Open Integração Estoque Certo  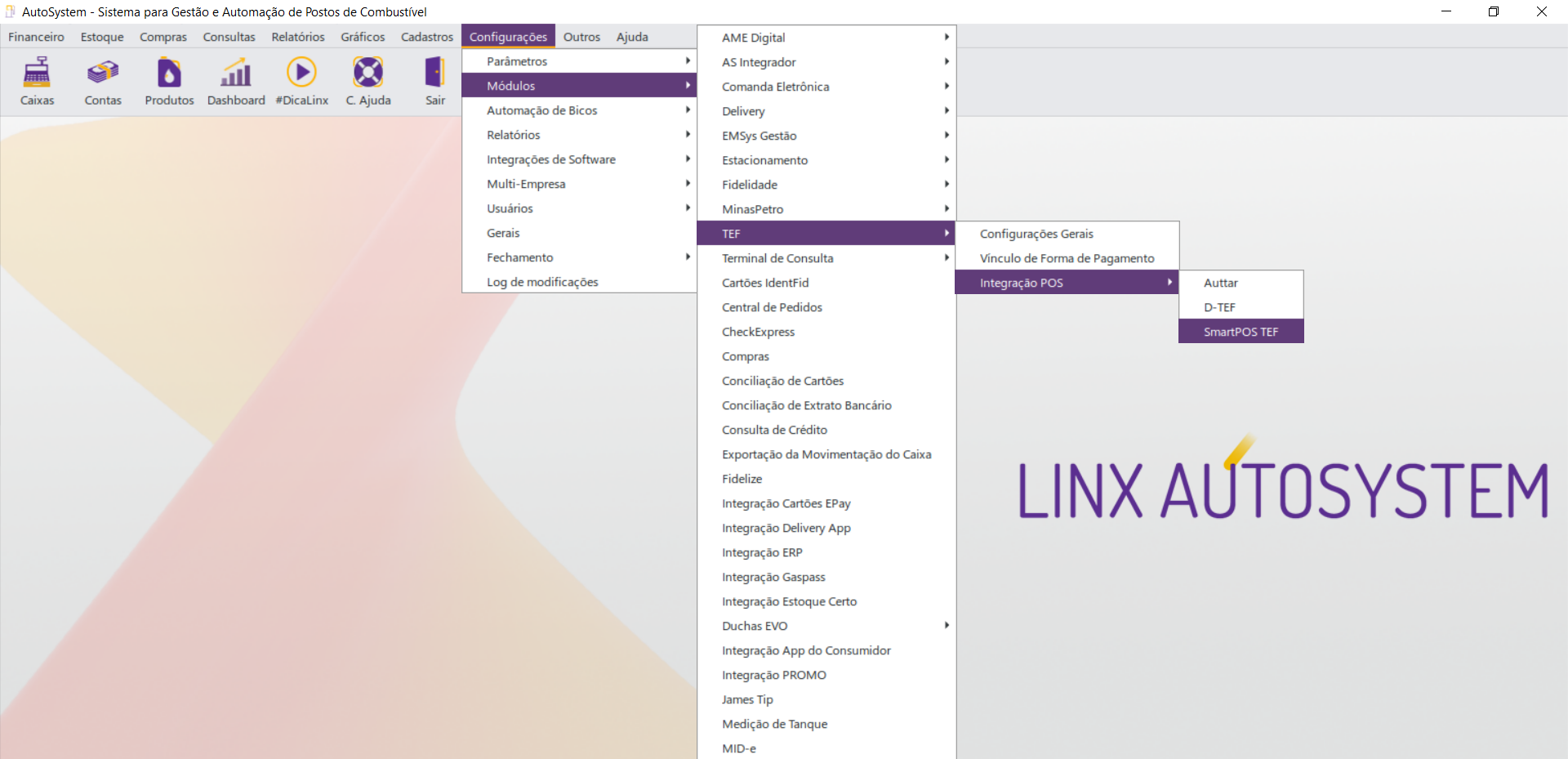tap(826, 601)
